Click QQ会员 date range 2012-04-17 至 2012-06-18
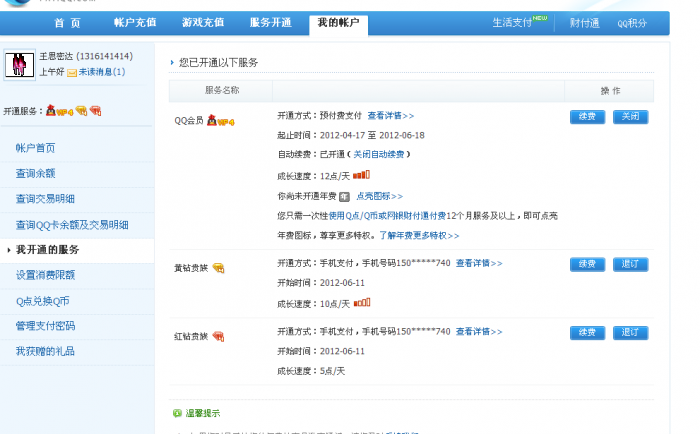 tap(372, 135)
